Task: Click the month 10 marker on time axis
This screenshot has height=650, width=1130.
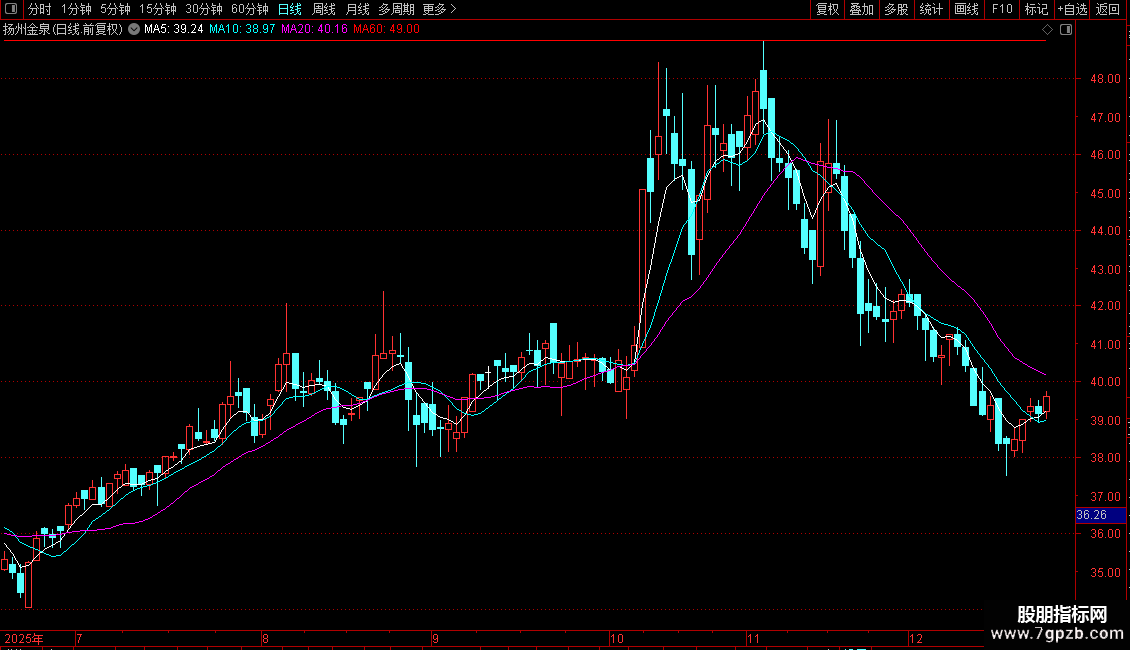Action: point(616,639)
